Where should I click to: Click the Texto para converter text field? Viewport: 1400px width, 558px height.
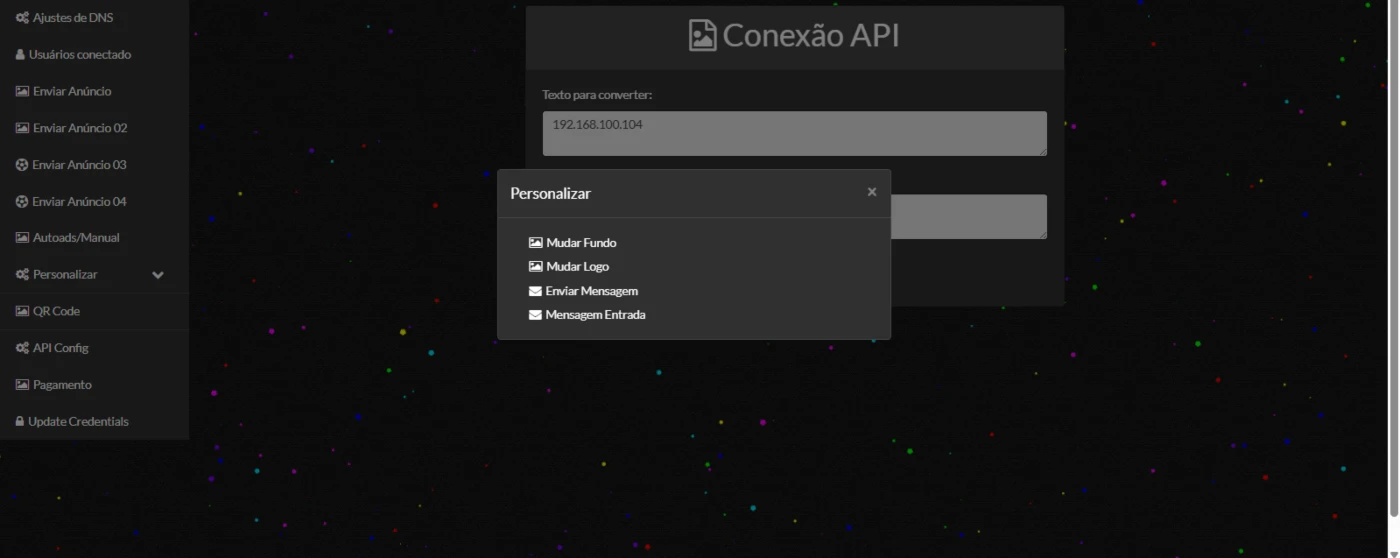click(x=795, y=134)
